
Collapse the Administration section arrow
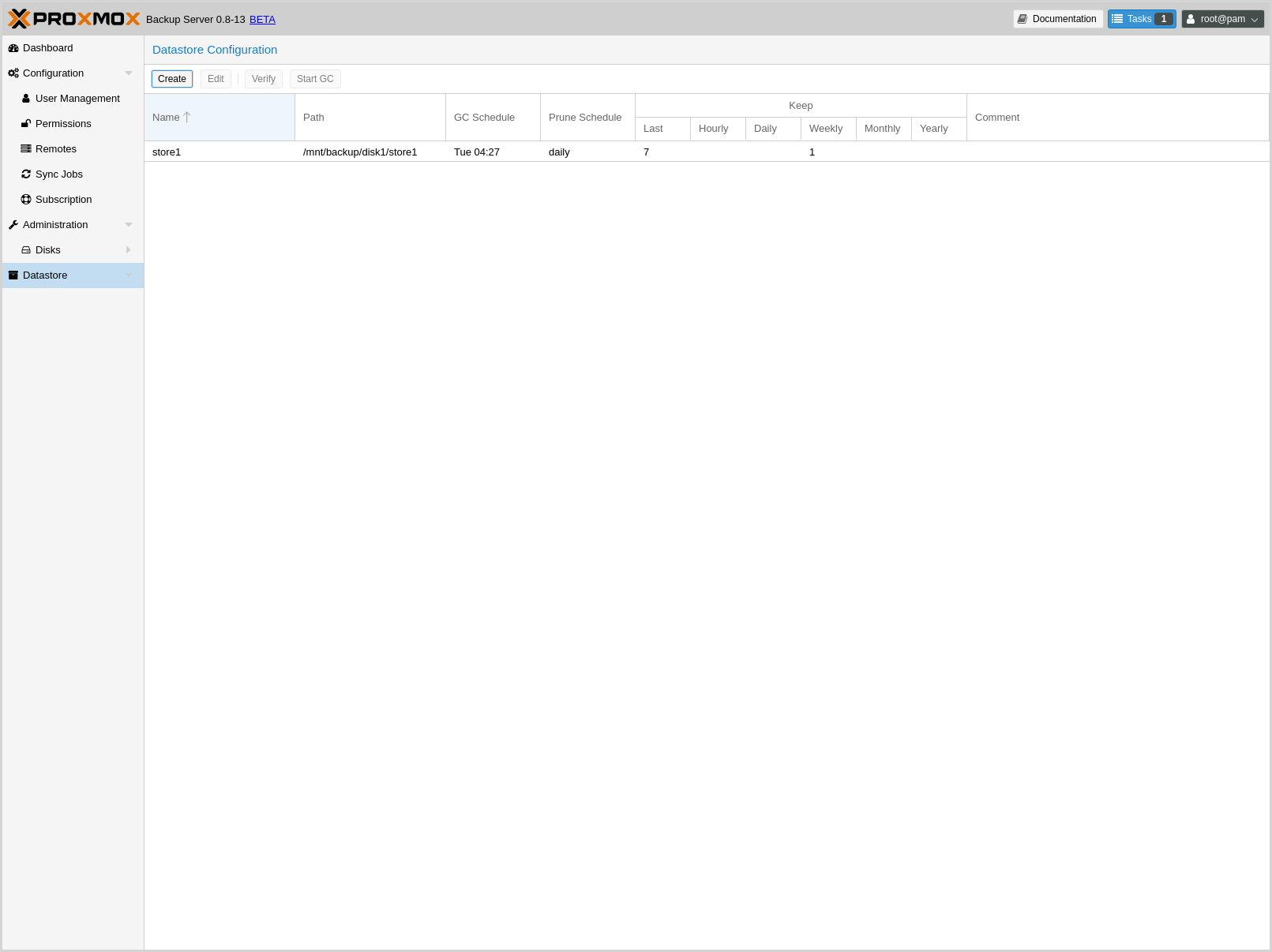pos(129,225)
